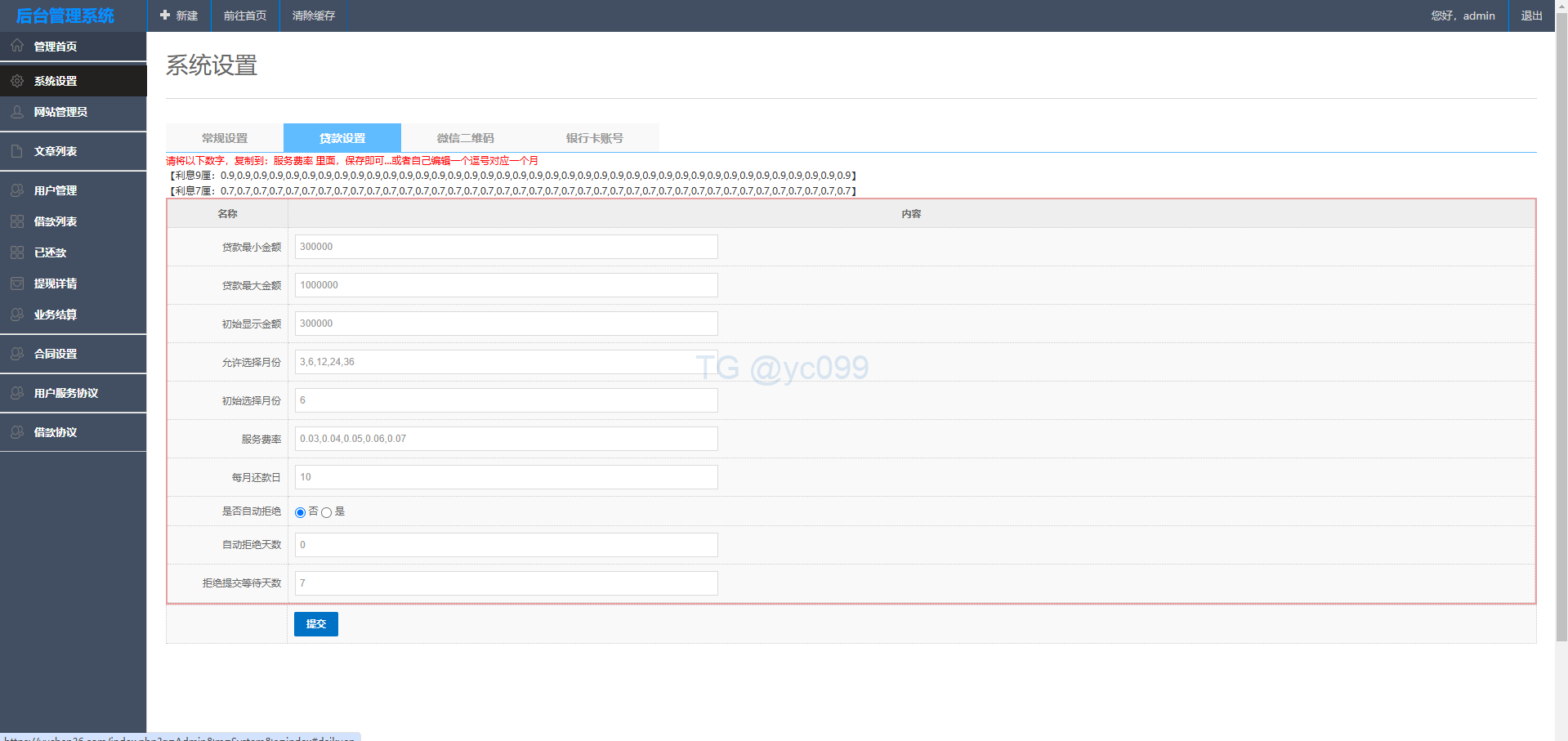Select 否 for 是否自动拒绝

point(300,512)
